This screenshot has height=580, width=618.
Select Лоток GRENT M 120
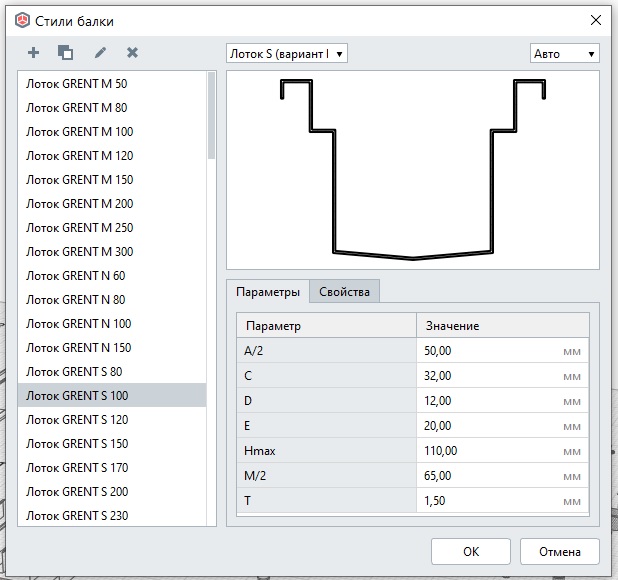(112, 156)
